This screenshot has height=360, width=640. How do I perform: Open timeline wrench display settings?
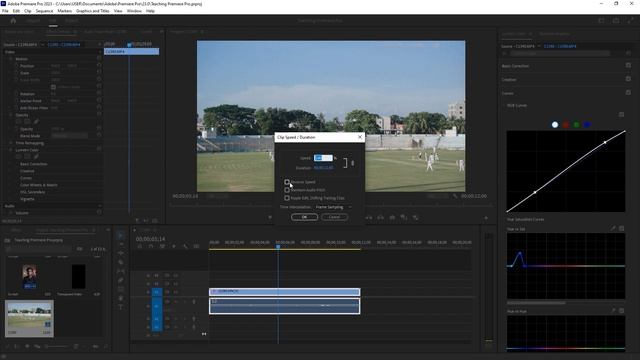click(x=185, y=247)
